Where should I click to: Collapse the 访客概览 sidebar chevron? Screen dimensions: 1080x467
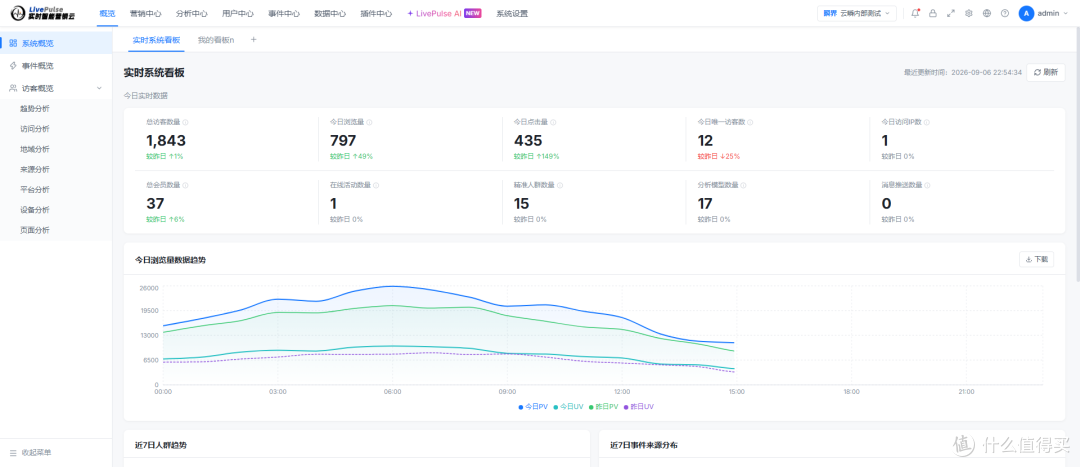point(99,88)
